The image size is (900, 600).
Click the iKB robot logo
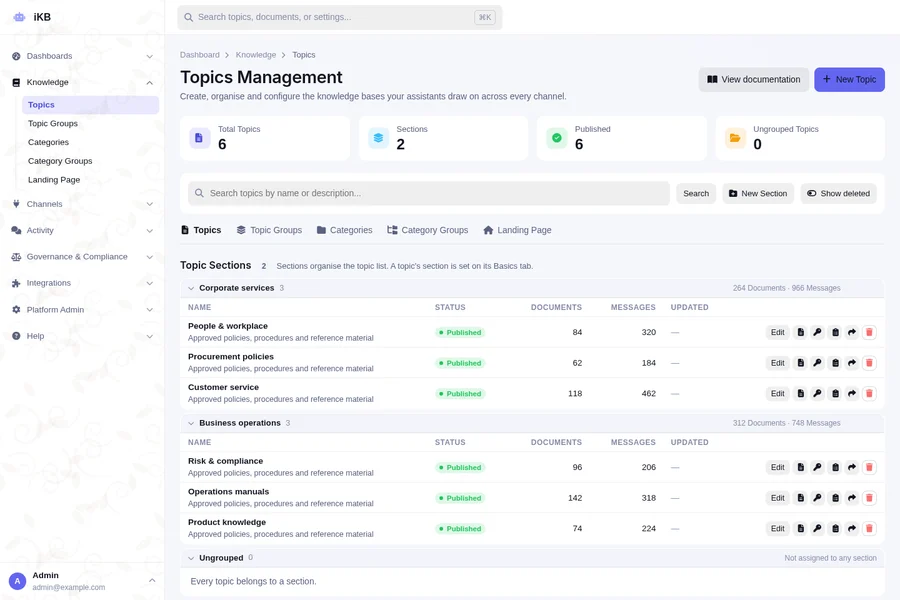(x=20, y=17)
